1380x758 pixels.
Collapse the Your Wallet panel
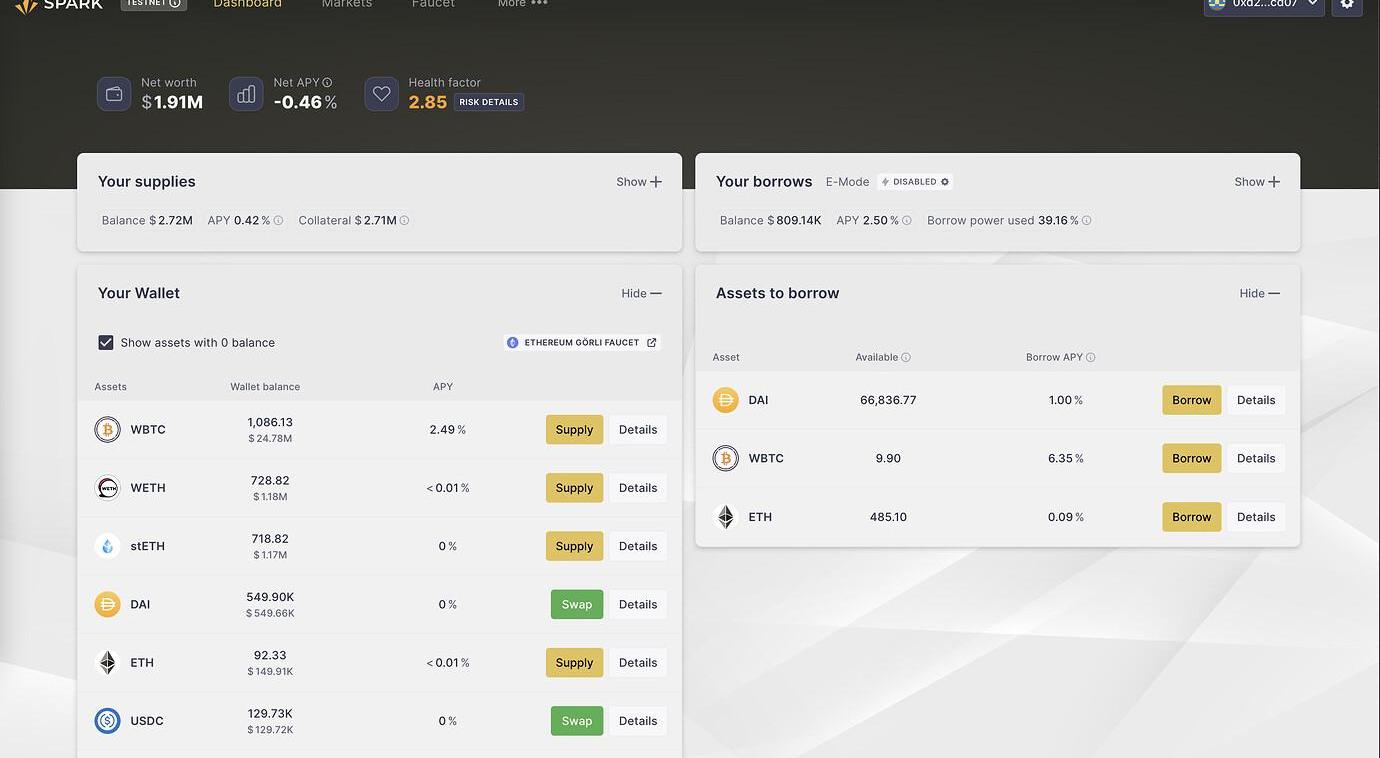641,294
